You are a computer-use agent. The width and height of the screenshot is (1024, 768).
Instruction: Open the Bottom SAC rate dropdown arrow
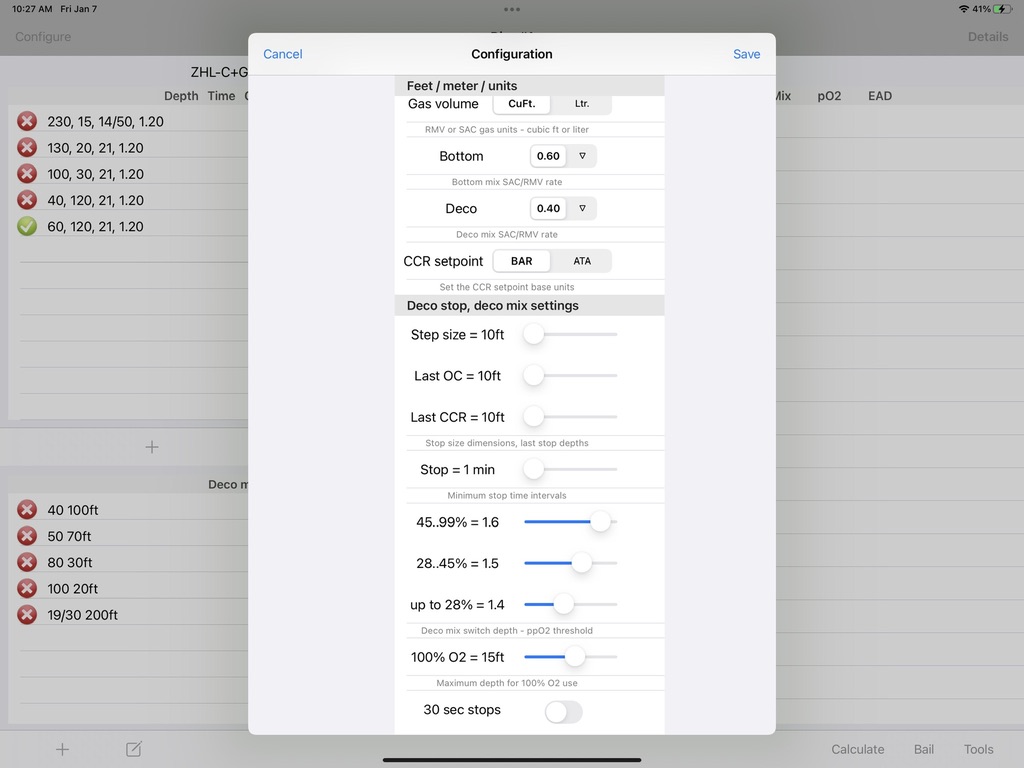click(582, 155)
